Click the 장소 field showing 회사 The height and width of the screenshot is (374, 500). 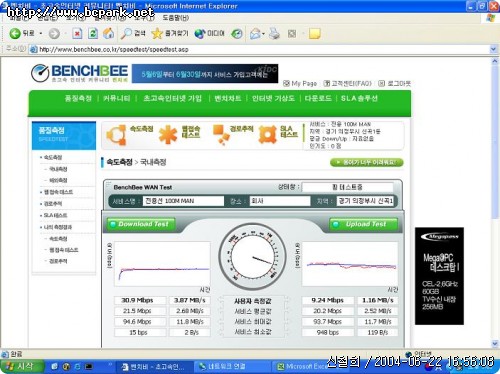[280, 201]
